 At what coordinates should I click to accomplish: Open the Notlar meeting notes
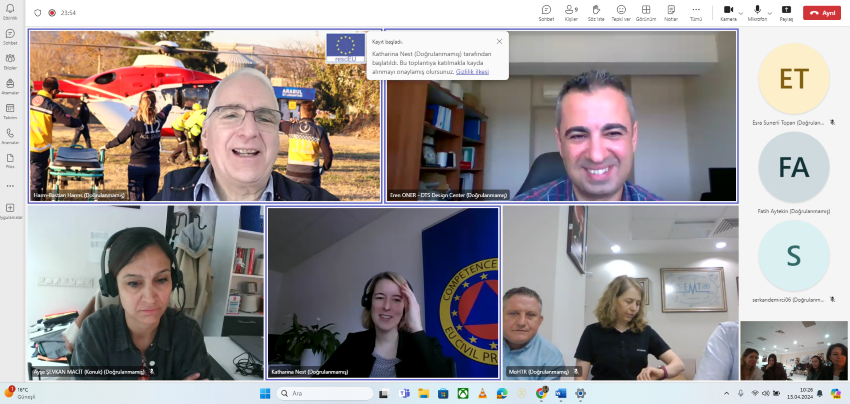click(670, 12)
